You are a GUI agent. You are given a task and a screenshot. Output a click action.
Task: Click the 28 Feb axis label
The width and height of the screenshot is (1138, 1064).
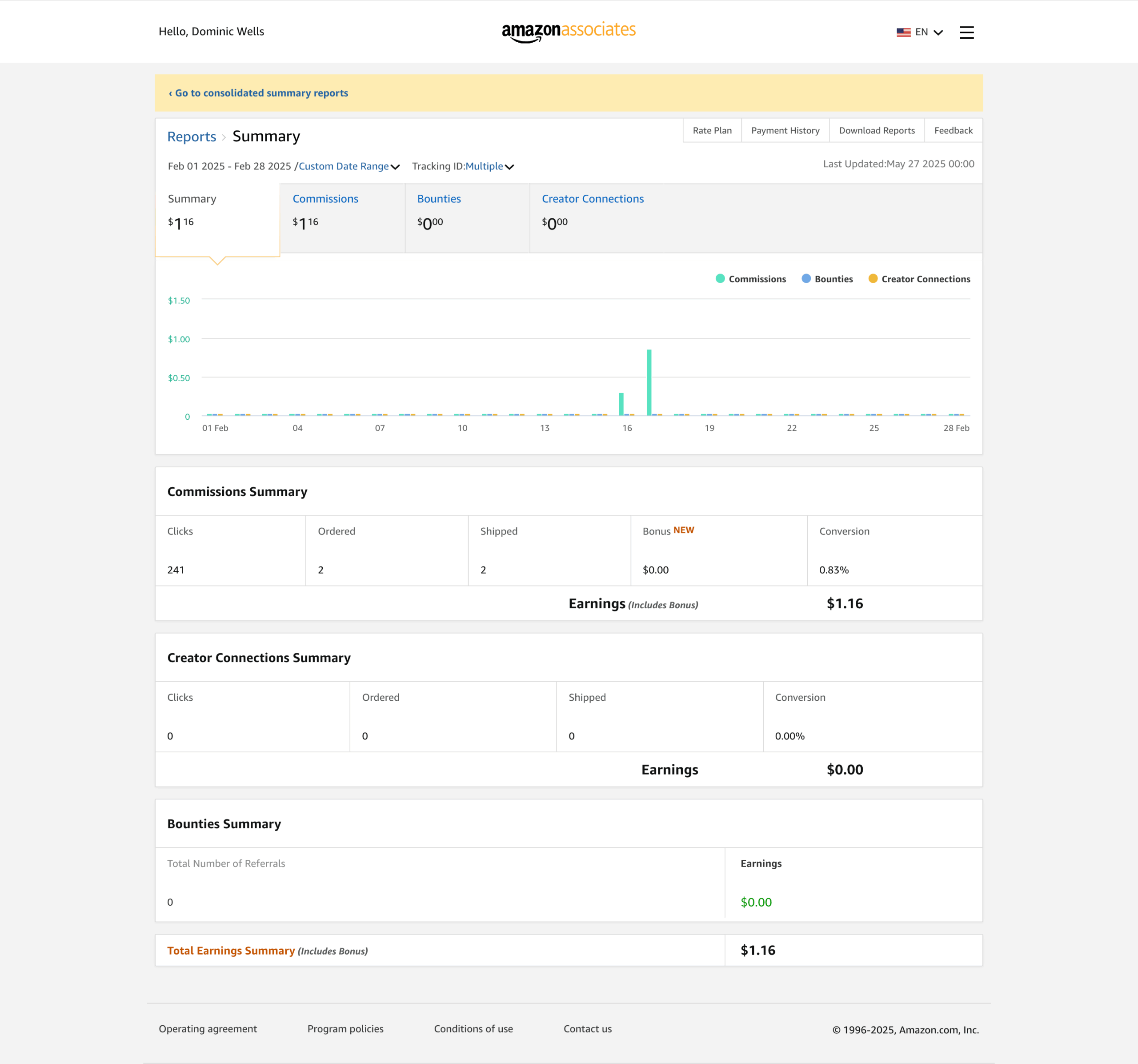pos(956,428)
